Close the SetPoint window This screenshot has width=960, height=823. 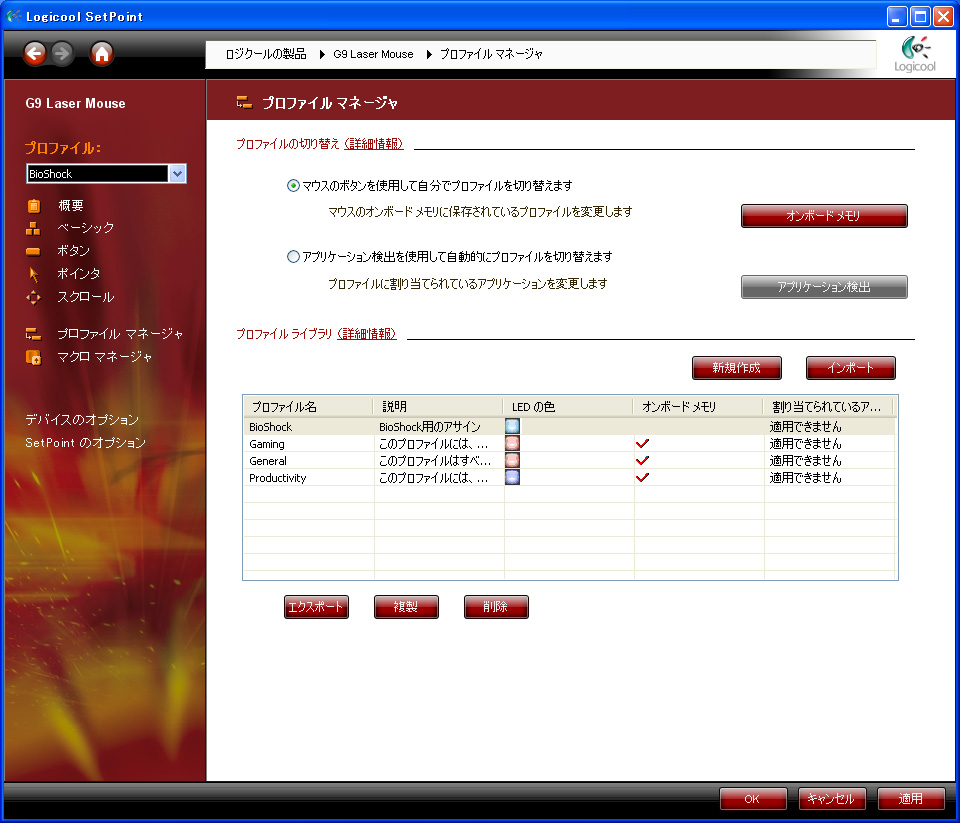943,17
